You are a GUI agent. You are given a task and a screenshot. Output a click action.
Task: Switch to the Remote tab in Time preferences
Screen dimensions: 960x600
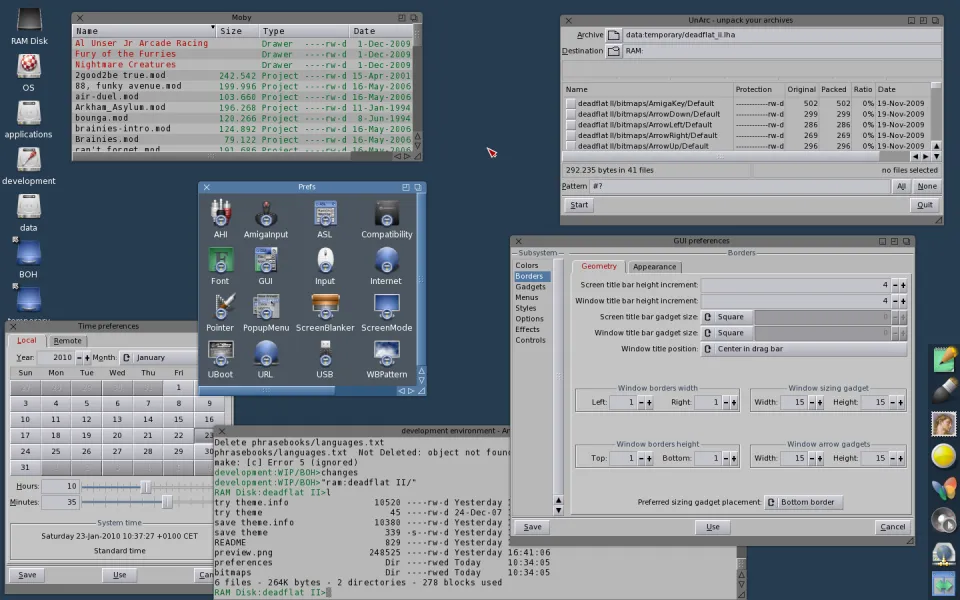(x=67, y=341)
